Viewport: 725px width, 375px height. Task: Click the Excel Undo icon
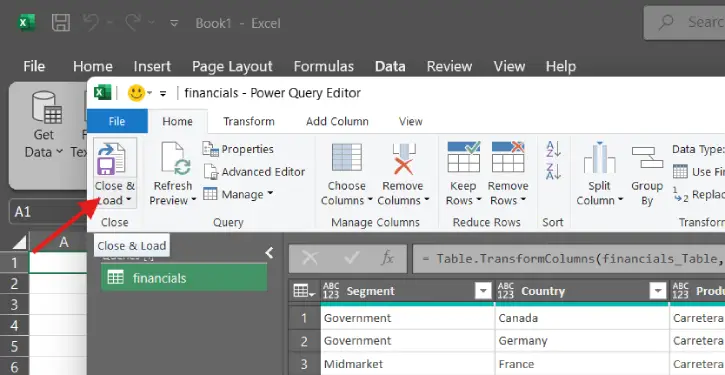[x=91, y=22]
